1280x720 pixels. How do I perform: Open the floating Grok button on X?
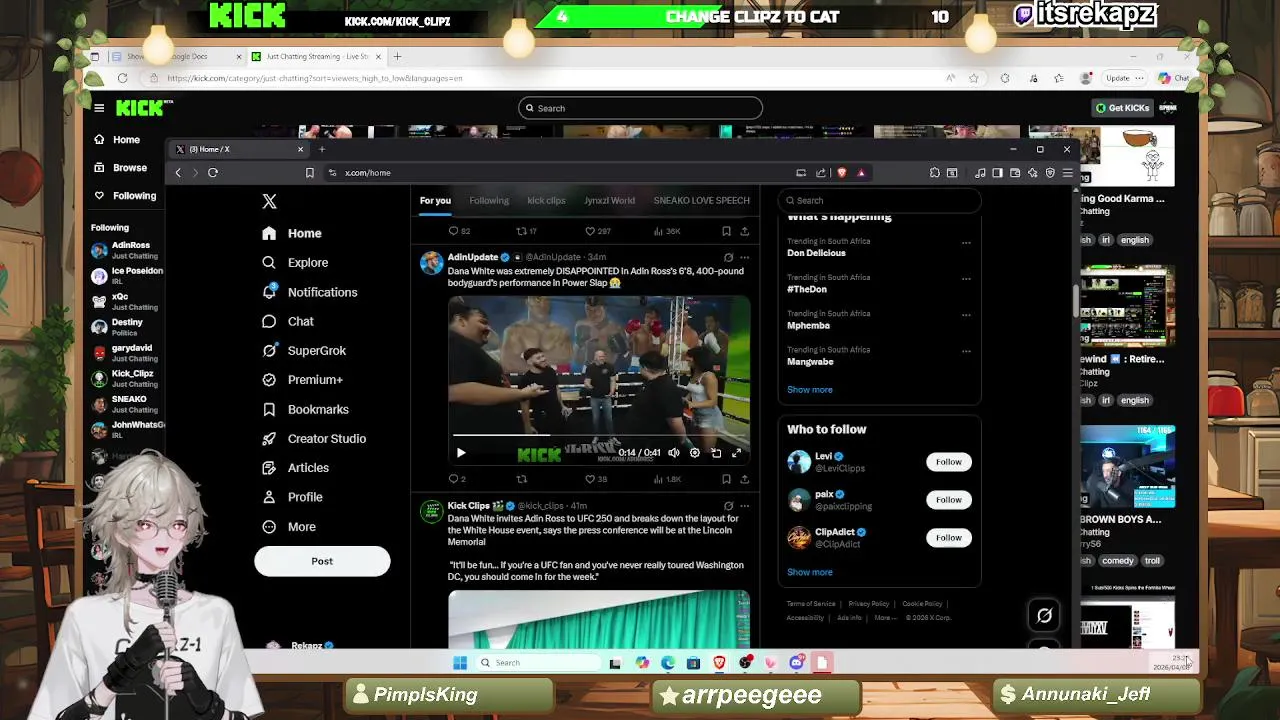tap(1044, 616)
